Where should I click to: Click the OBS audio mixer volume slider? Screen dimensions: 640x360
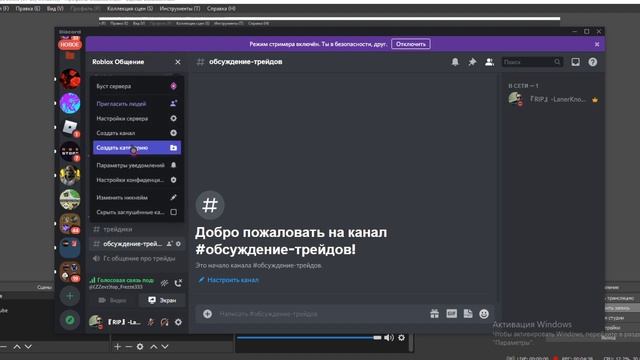[309, 338]
